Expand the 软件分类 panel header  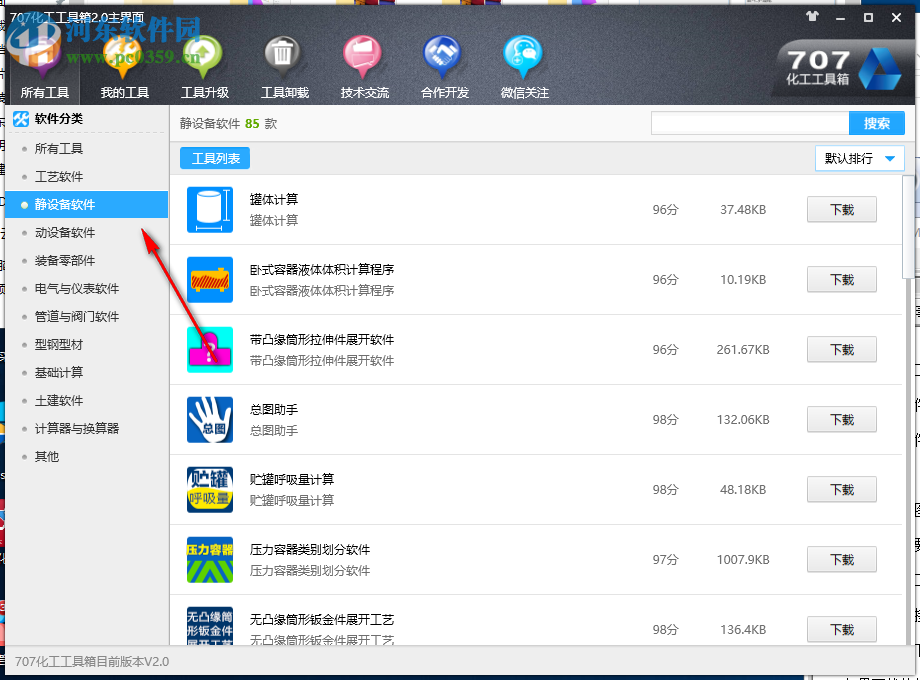60,119
